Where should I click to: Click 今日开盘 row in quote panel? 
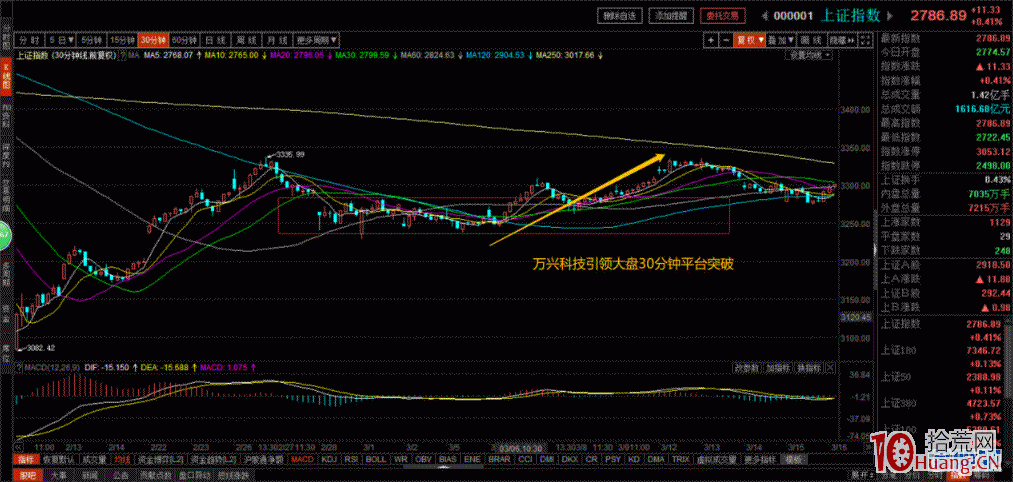click(x=945, y=52)
